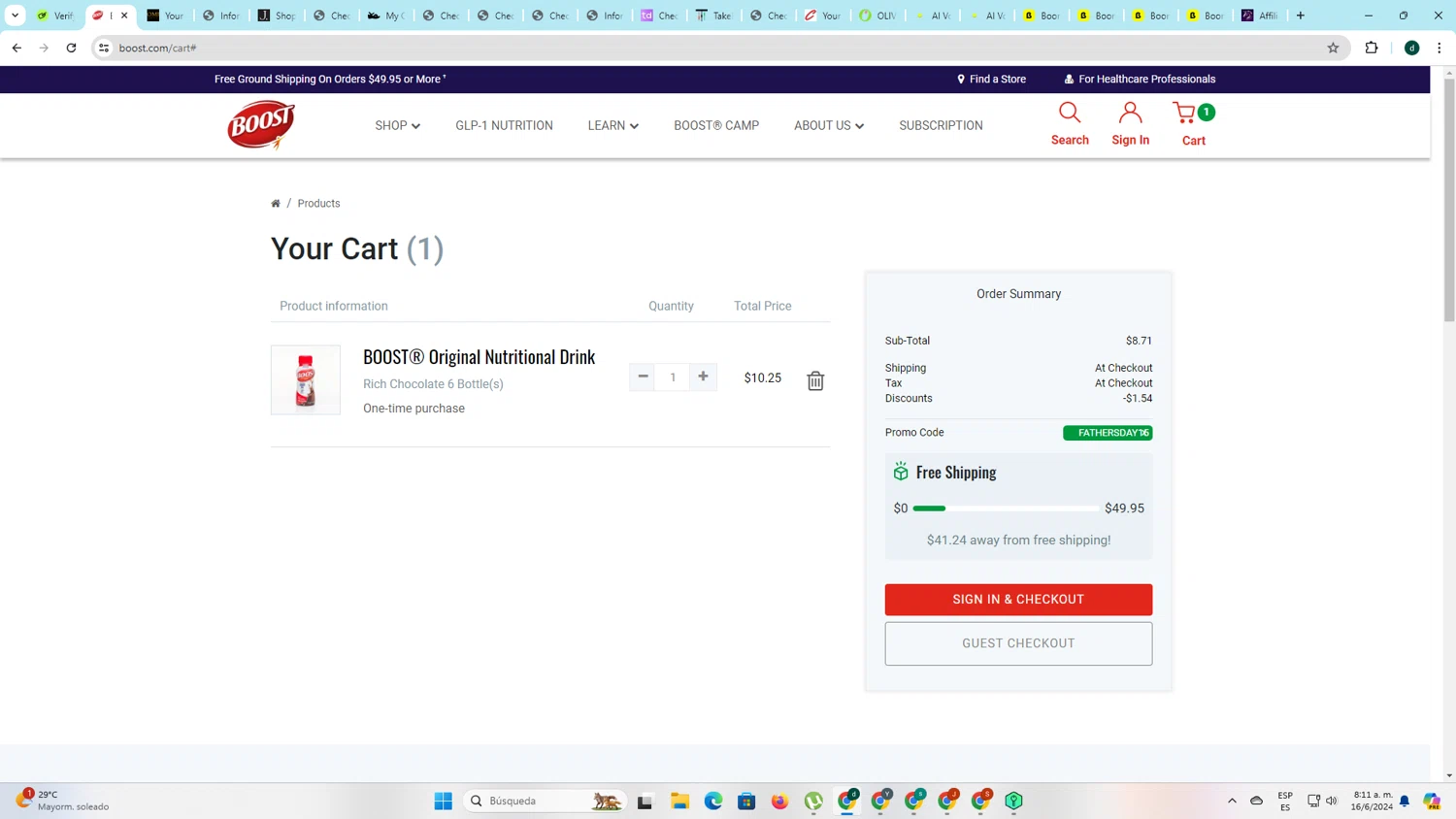Click the home breadcrumb icon
The width and height of the screenshot is (1456, 819).
tap(276, 204)
